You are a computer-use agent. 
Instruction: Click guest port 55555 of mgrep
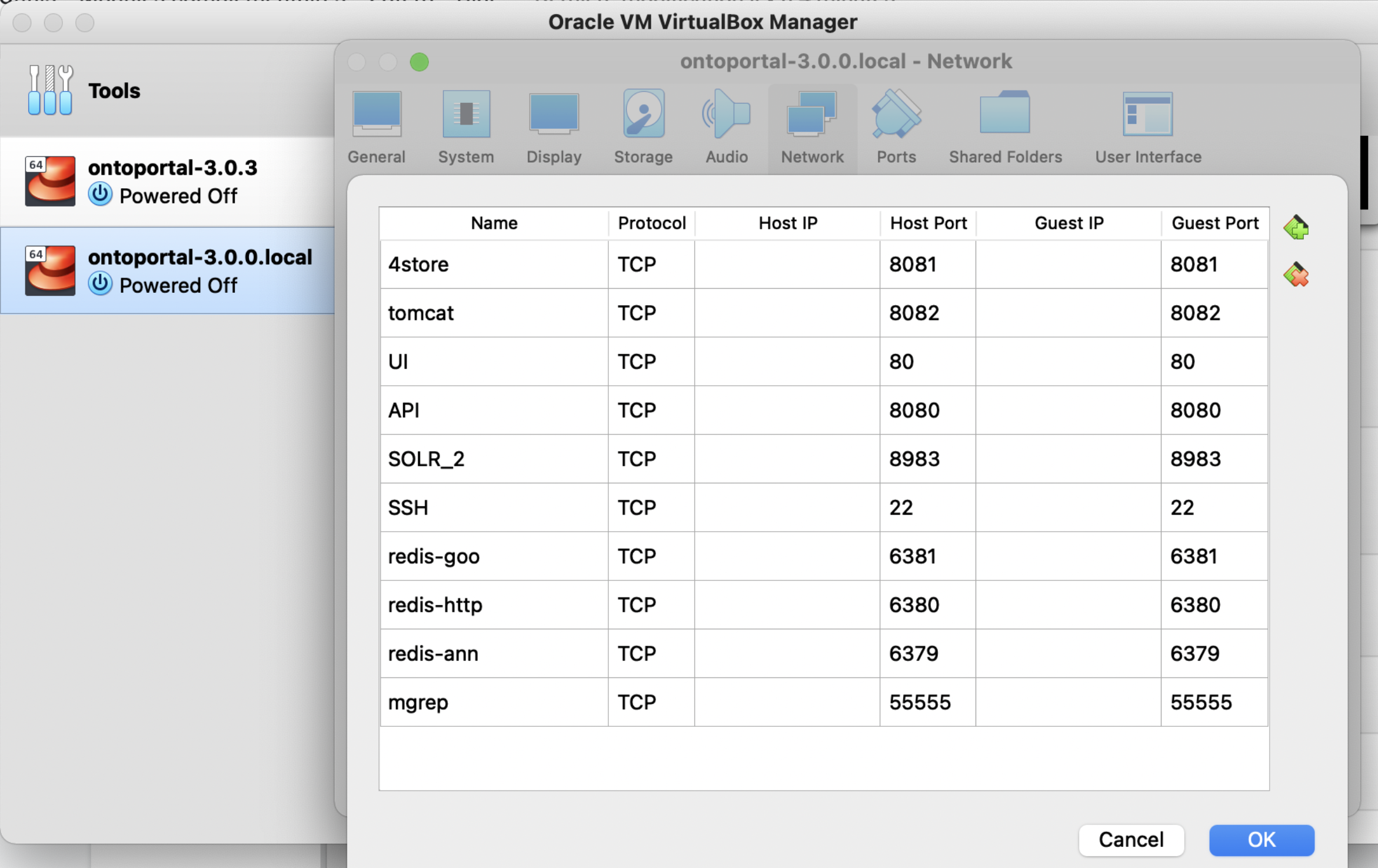point(1214,702)
